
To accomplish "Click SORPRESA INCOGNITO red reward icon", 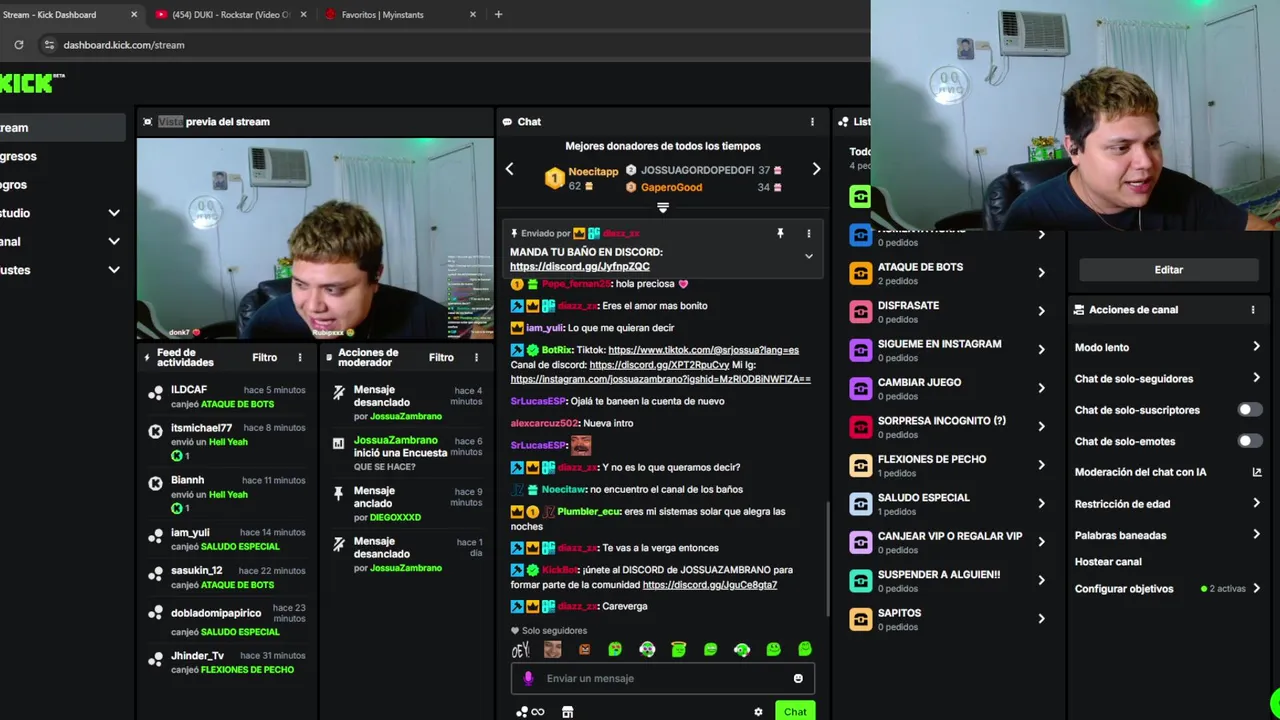I will click(x=860, y=426).
